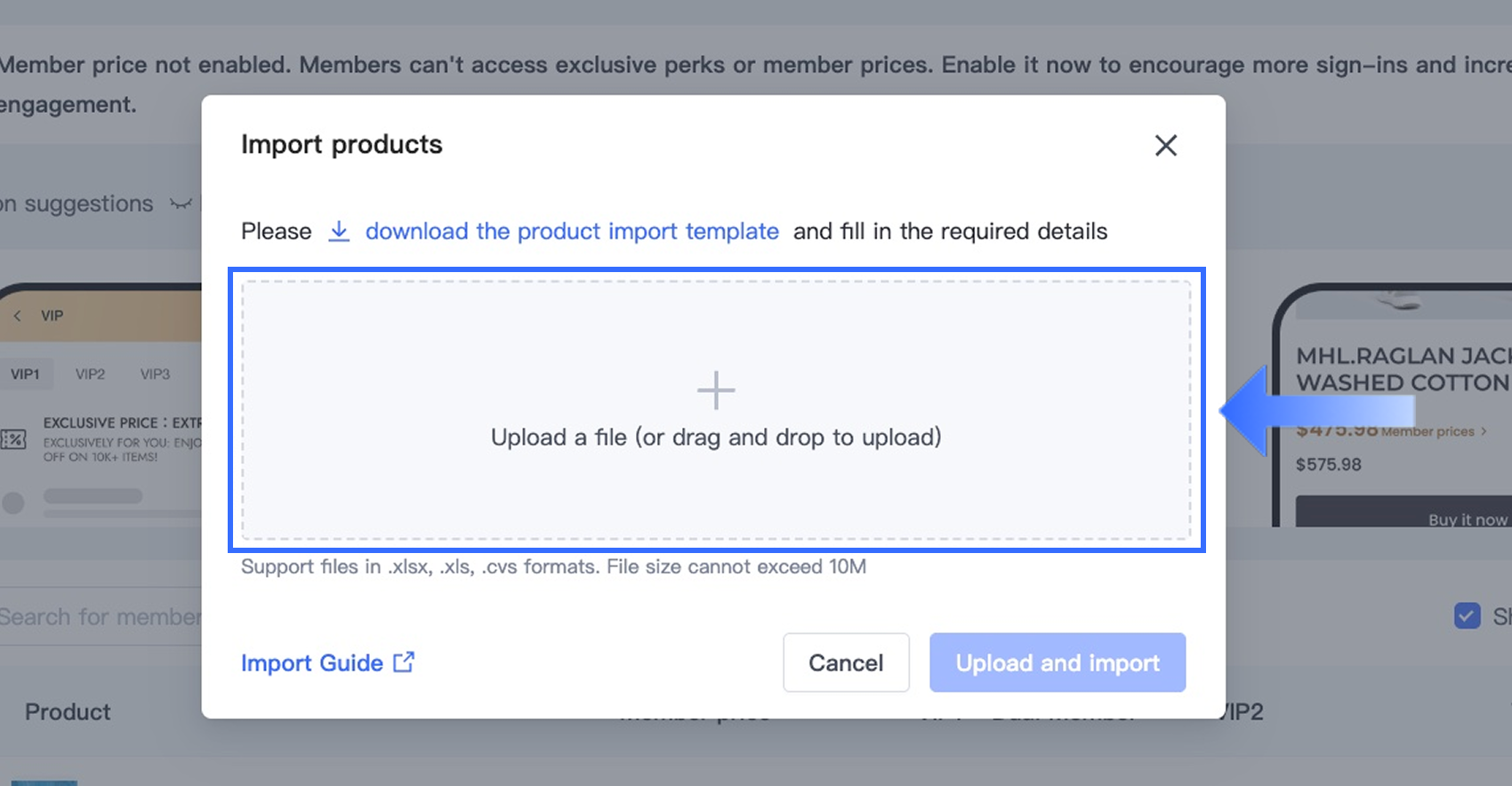The height and width of the screenshot is (786, 1512).
Task: Click the download arrow icon
Action: (339, 231)
